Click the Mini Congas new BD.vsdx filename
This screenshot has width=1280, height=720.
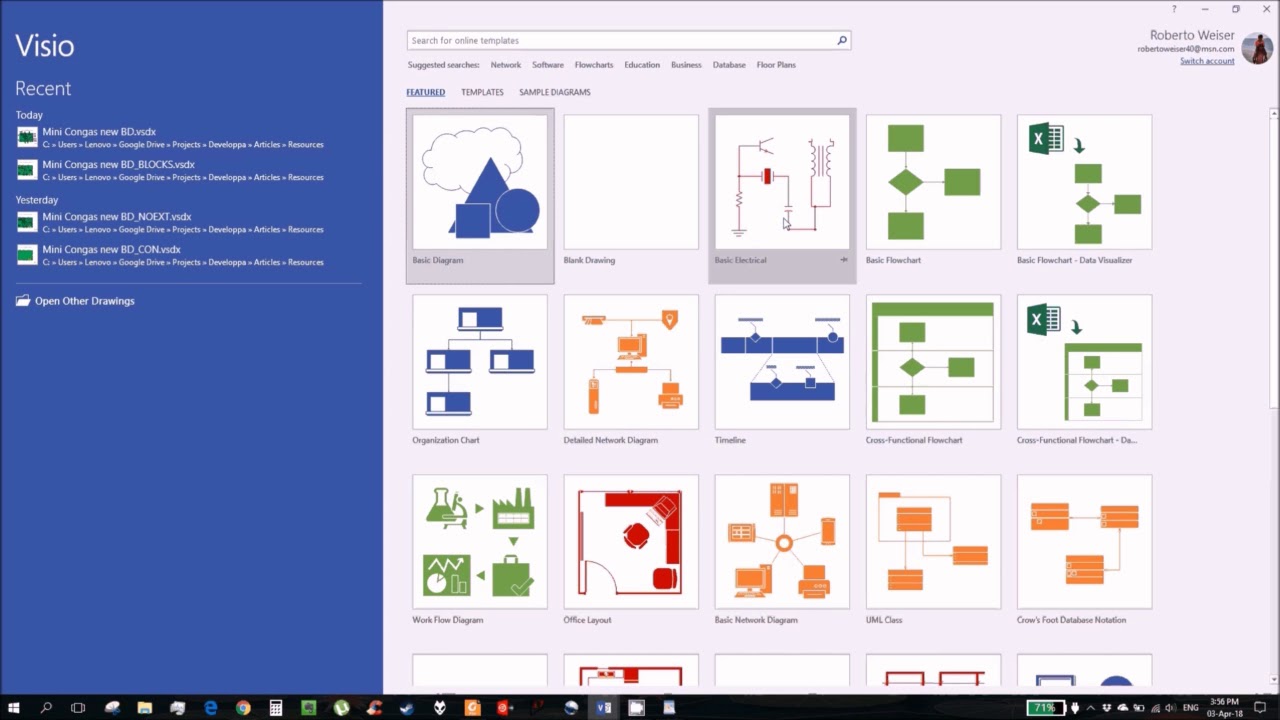point(99,132)
